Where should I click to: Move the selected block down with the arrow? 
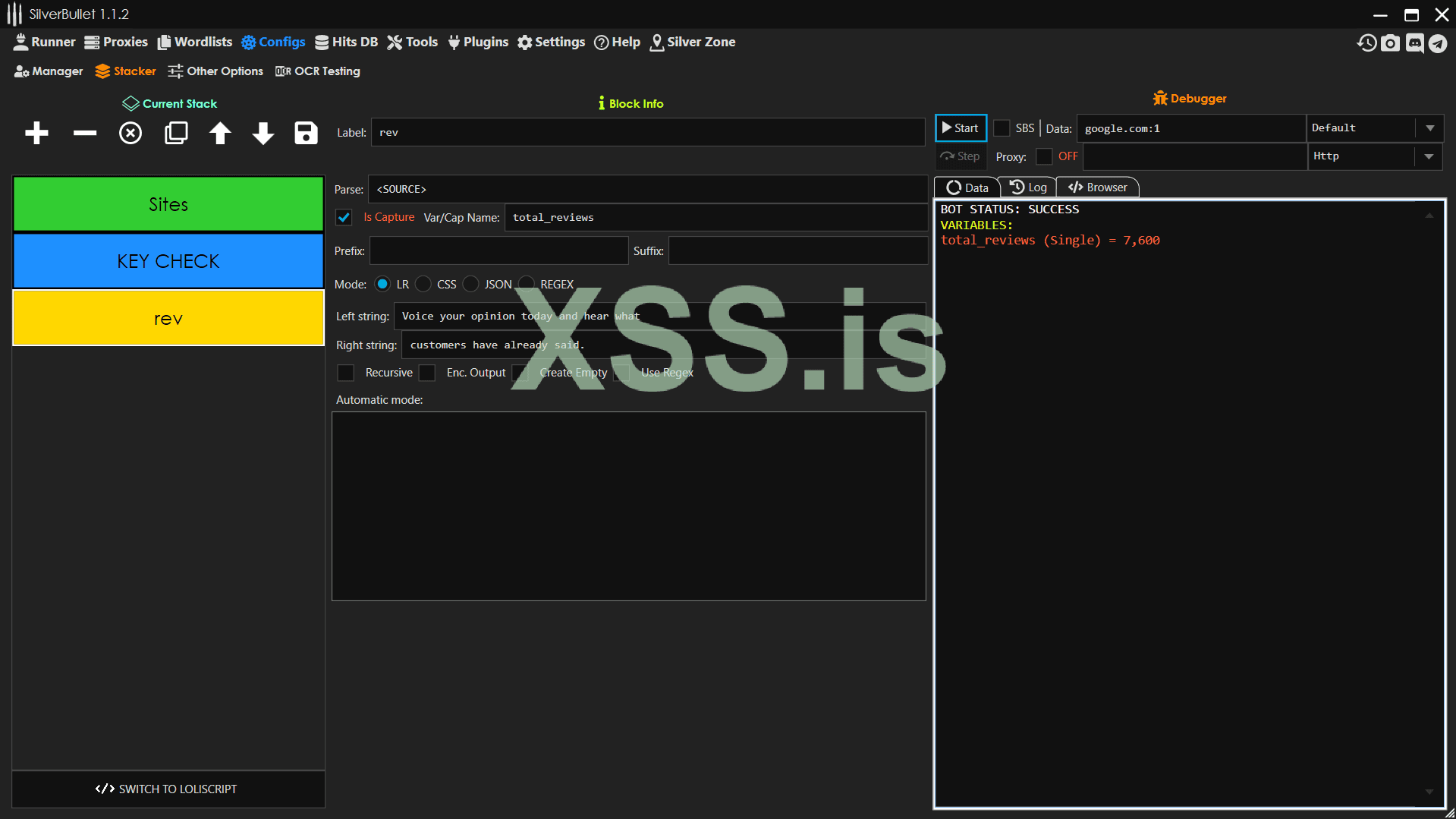pos(263,134)
